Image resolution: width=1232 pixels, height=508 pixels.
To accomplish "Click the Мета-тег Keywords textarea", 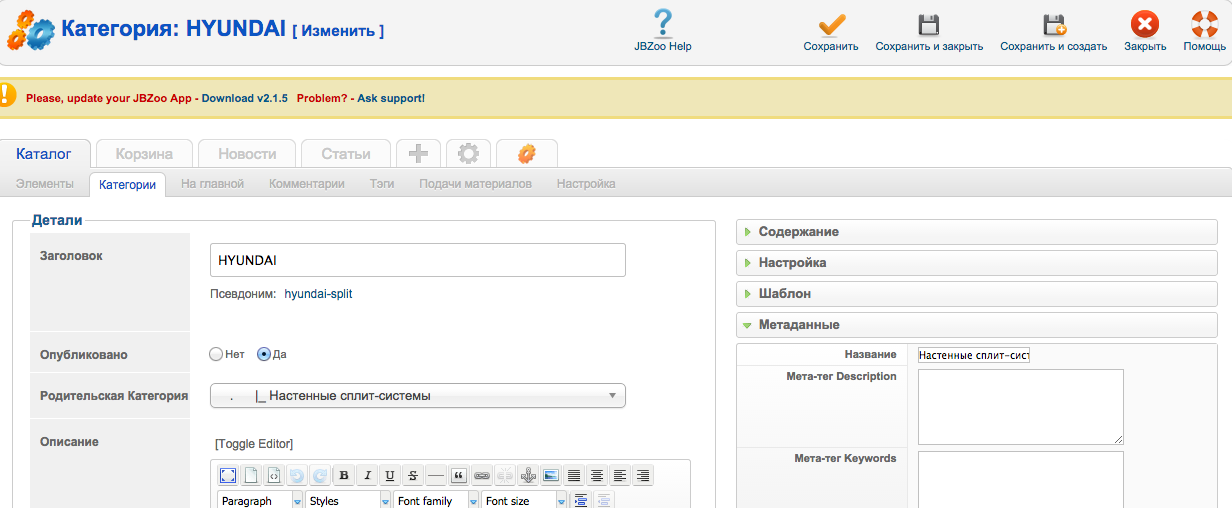I will pos(1021,480).
